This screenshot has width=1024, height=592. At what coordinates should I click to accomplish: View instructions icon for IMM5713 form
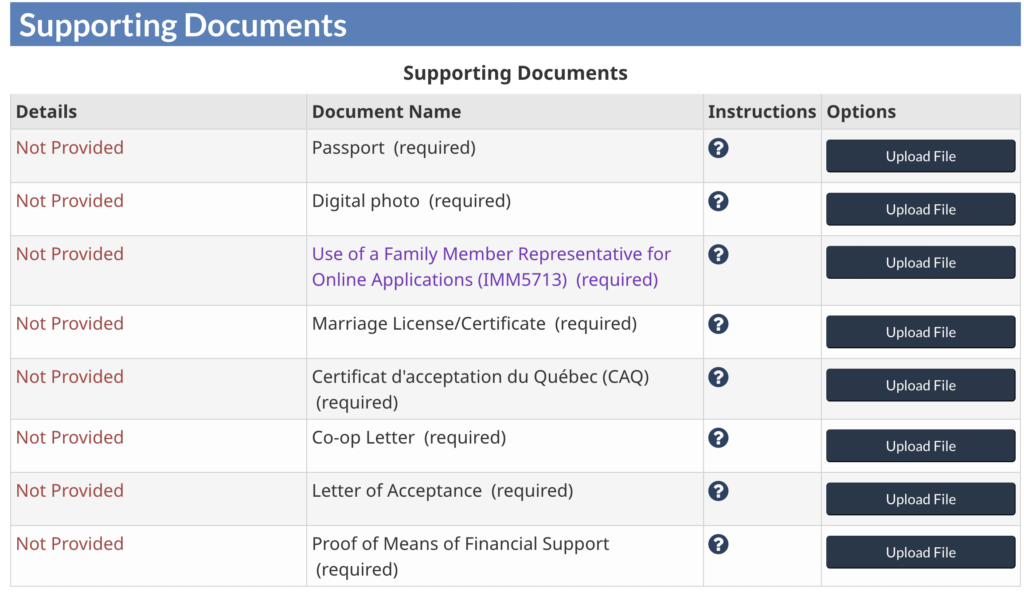(718, 254)
